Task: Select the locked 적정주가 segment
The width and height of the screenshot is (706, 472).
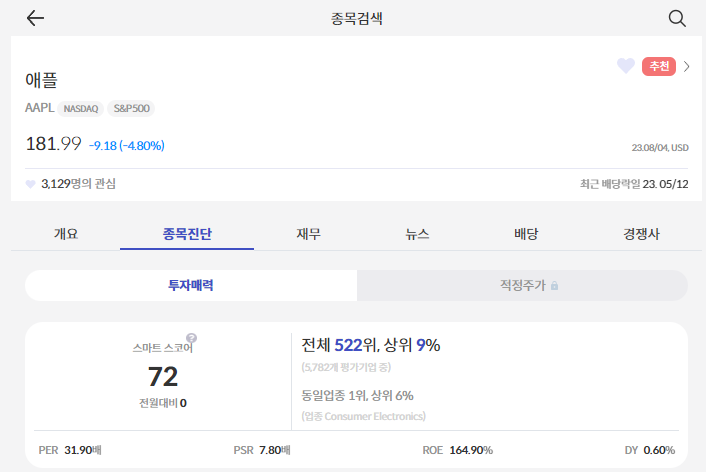Action: 522,285
